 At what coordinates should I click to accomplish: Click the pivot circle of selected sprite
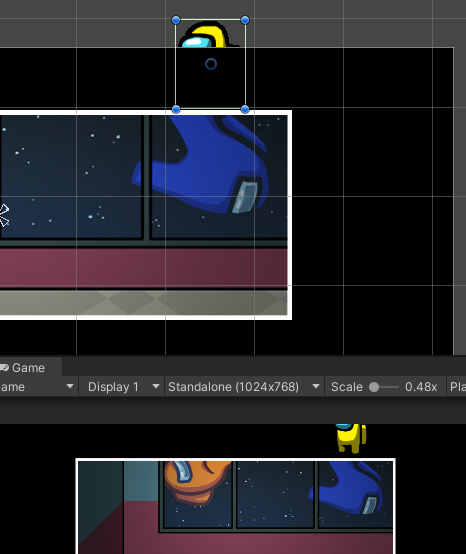coord(211,64)
